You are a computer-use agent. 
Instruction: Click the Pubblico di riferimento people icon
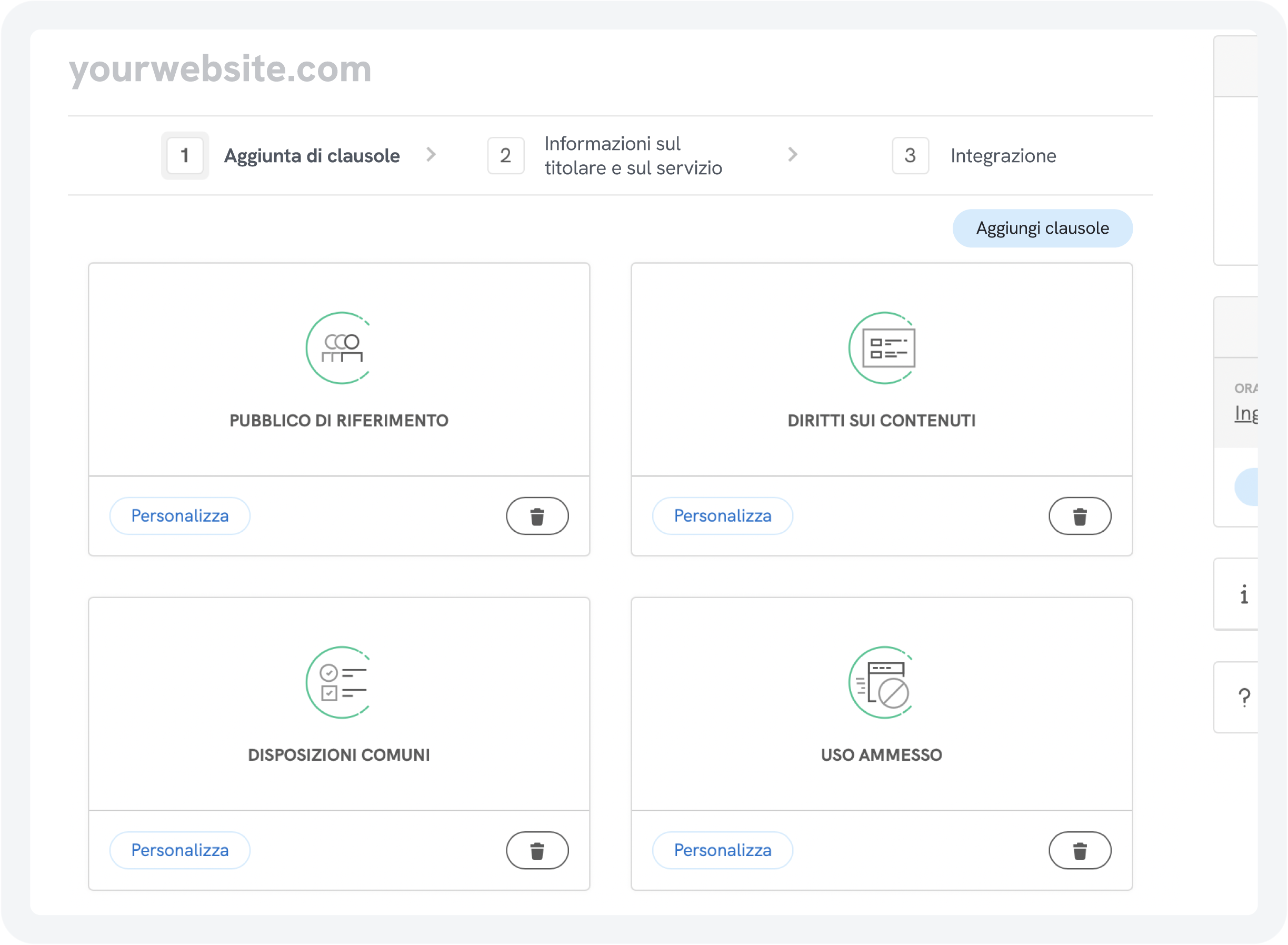pyautogui.click(x=341, y=348)
